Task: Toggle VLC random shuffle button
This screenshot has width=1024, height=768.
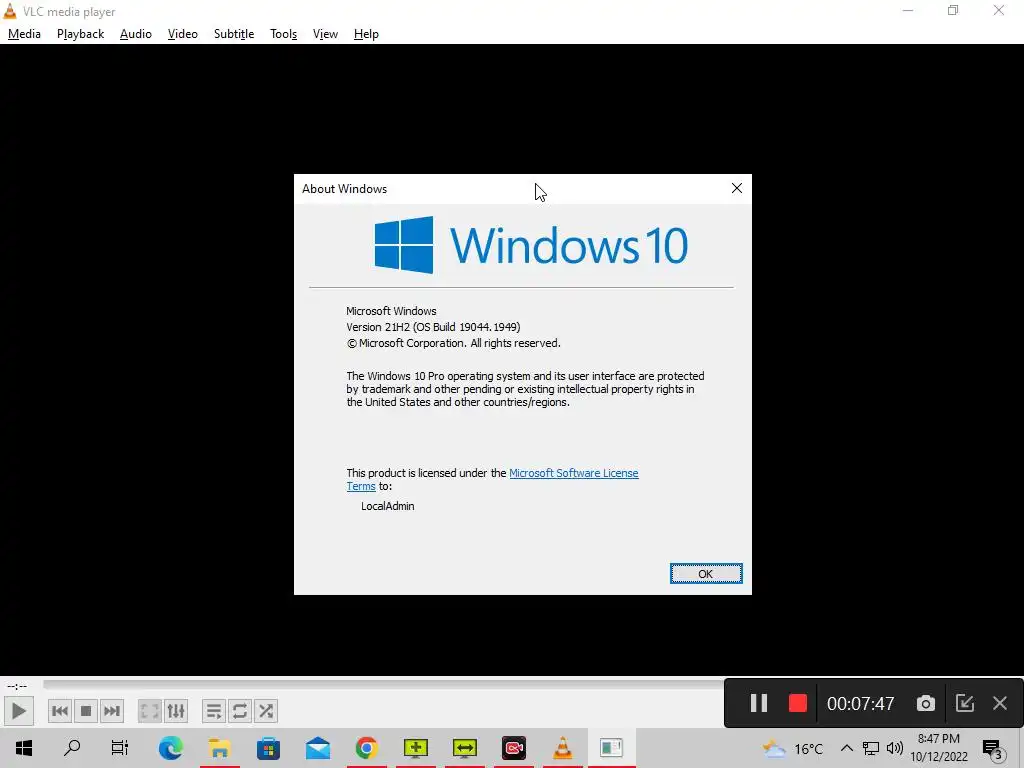Action: [266, 711]
